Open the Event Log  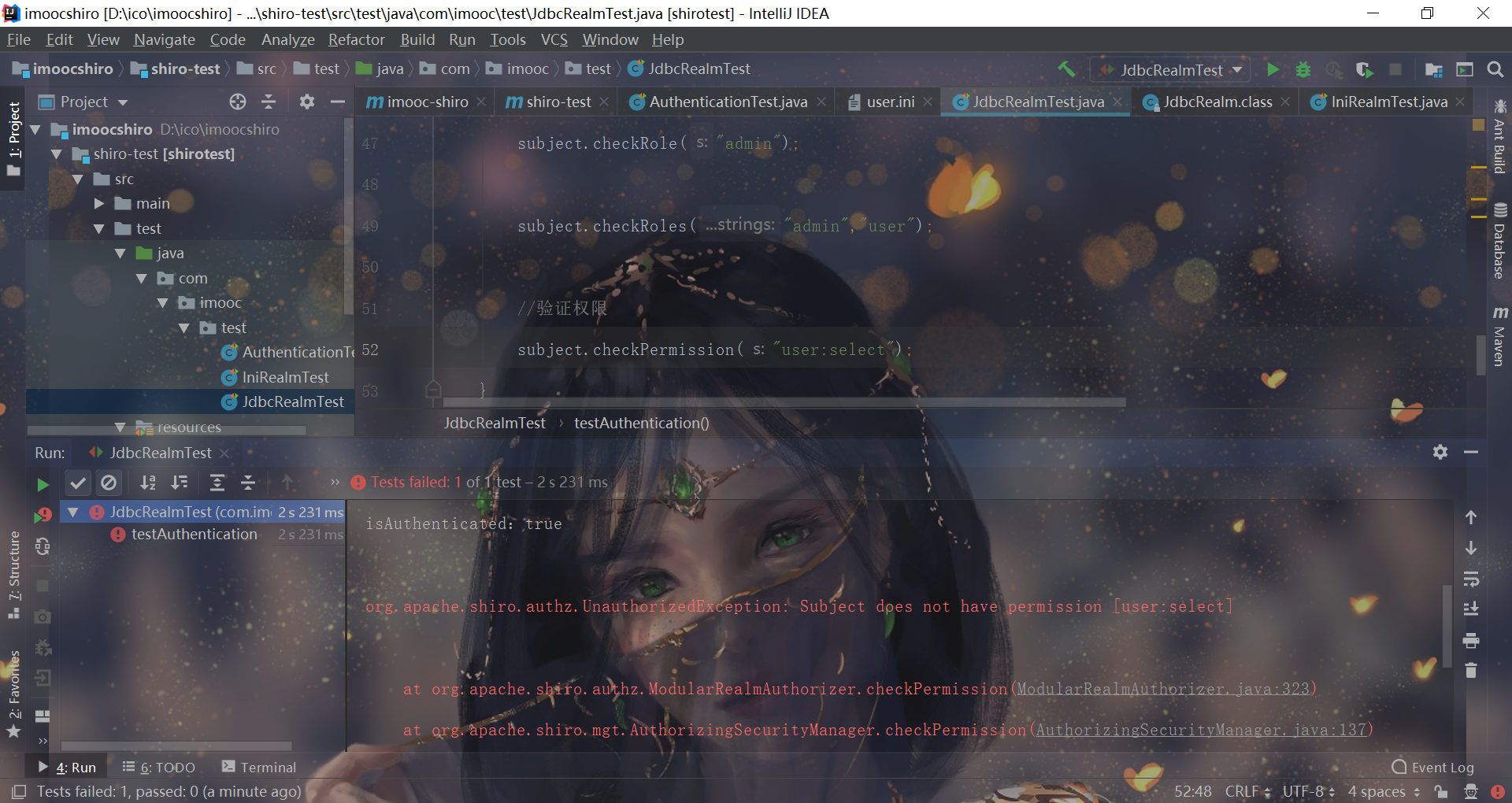coord(1432,768)
